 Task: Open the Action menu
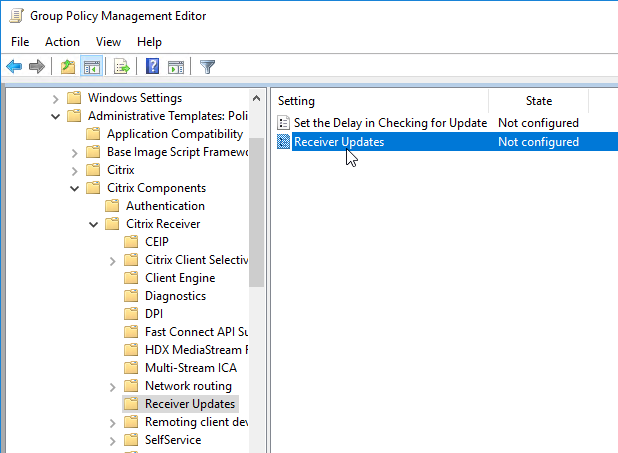[x=62, y=42]
